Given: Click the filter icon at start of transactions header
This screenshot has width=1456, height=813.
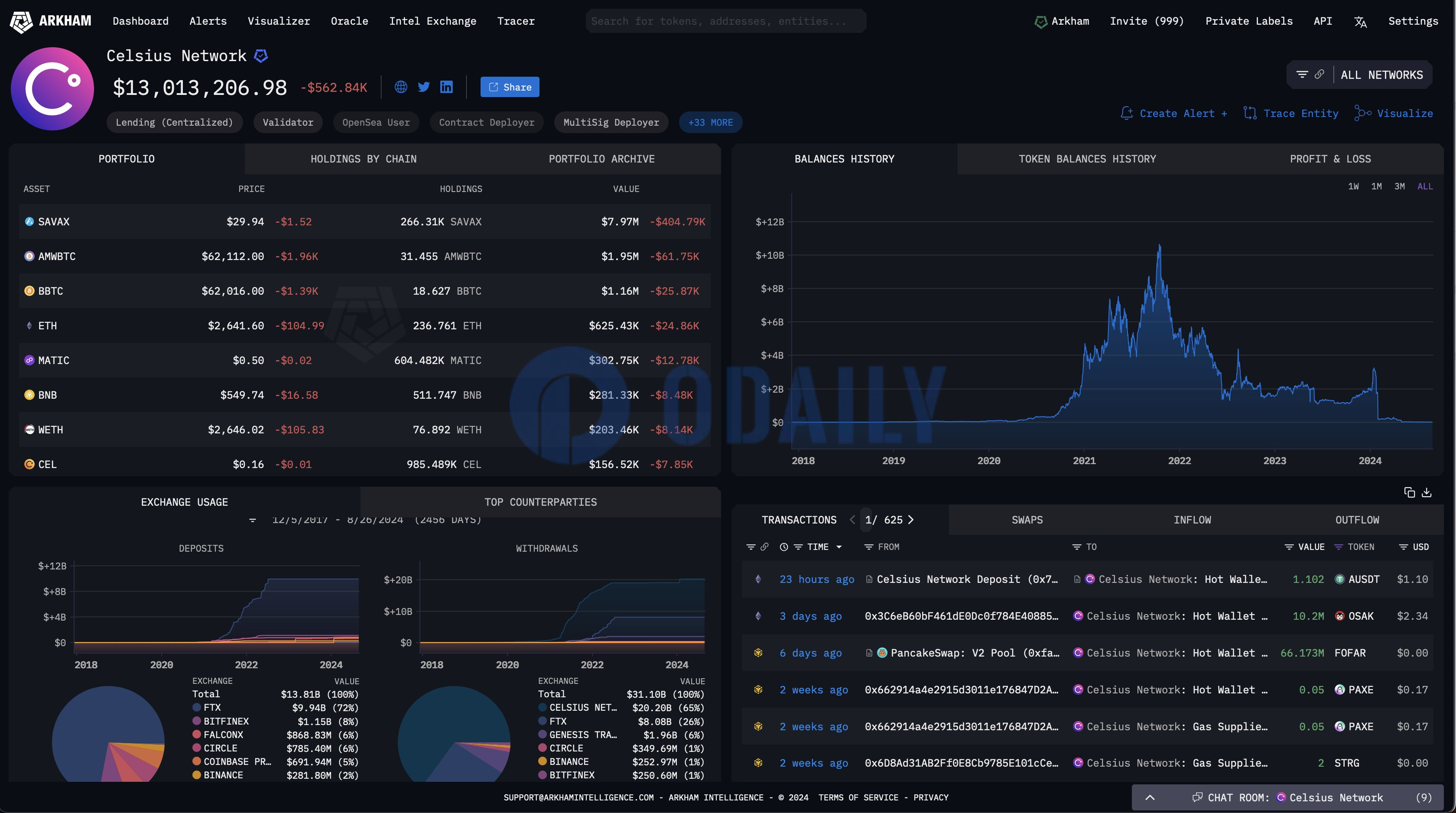Looking at the screenshot, I should (751, 547).
